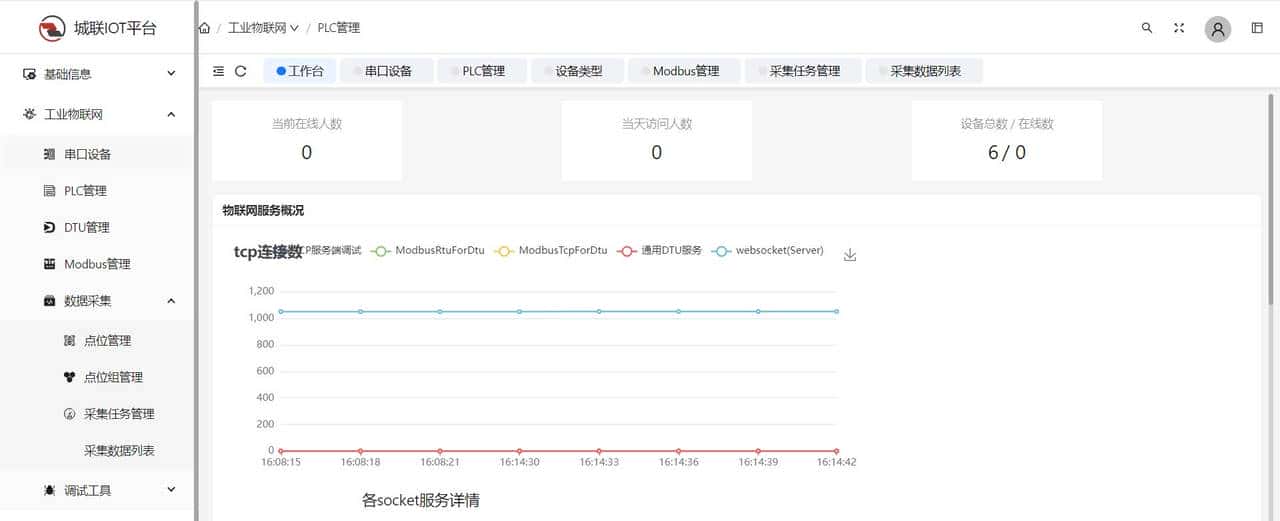The image size is (1280, 521).
Task: Click the 各socket服务详情 chart title
Action: (421, 500)
